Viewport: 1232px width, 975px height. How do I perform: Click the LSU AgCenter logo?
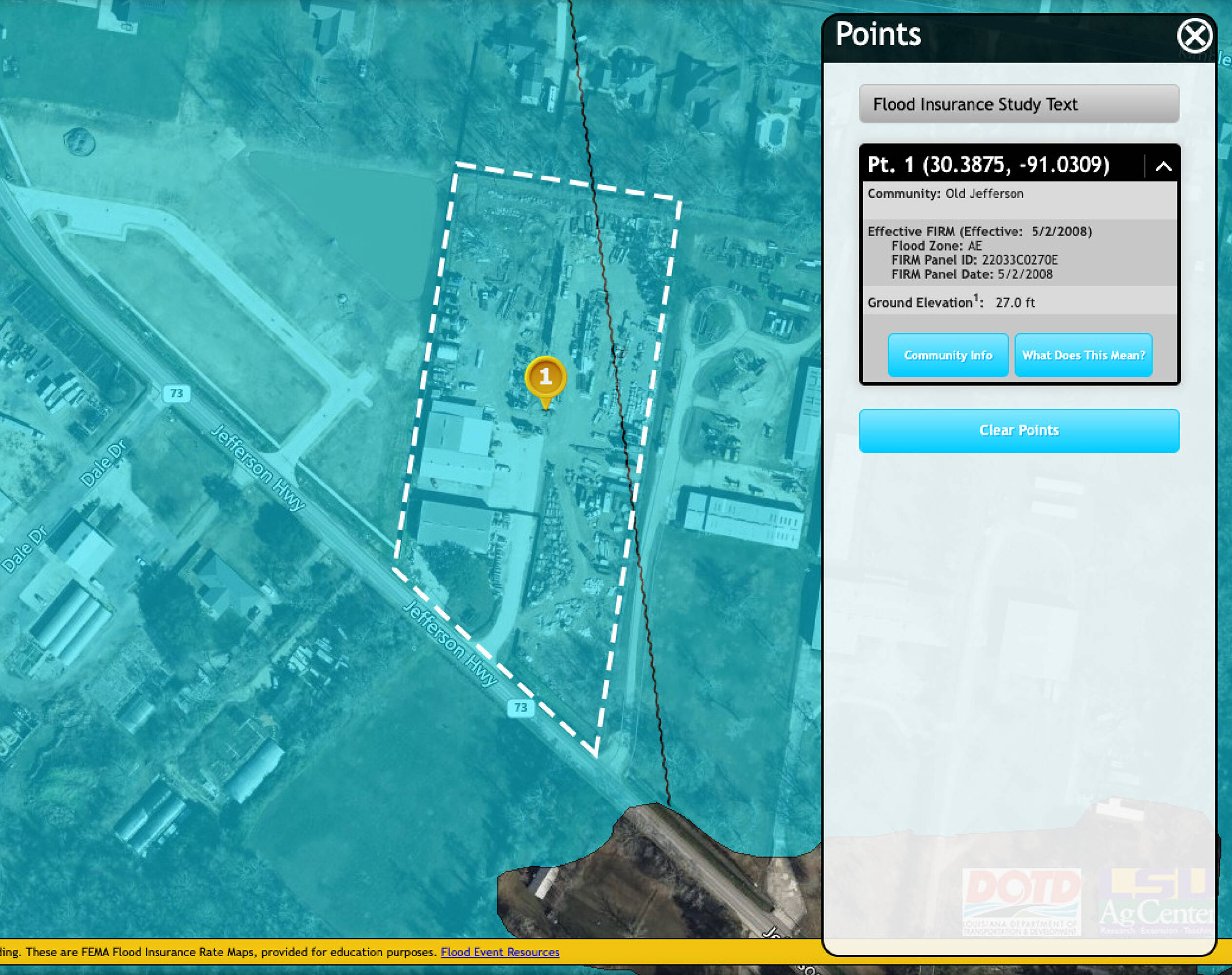click(x=1156, y=901)
